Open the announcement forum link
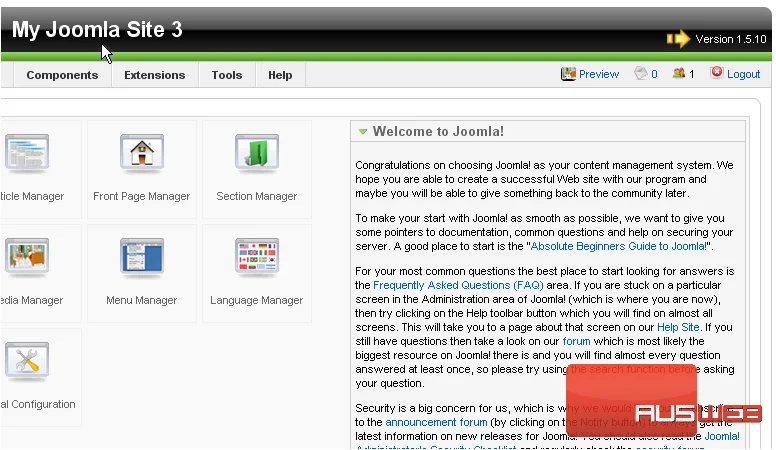 click(x=436, y=422)
